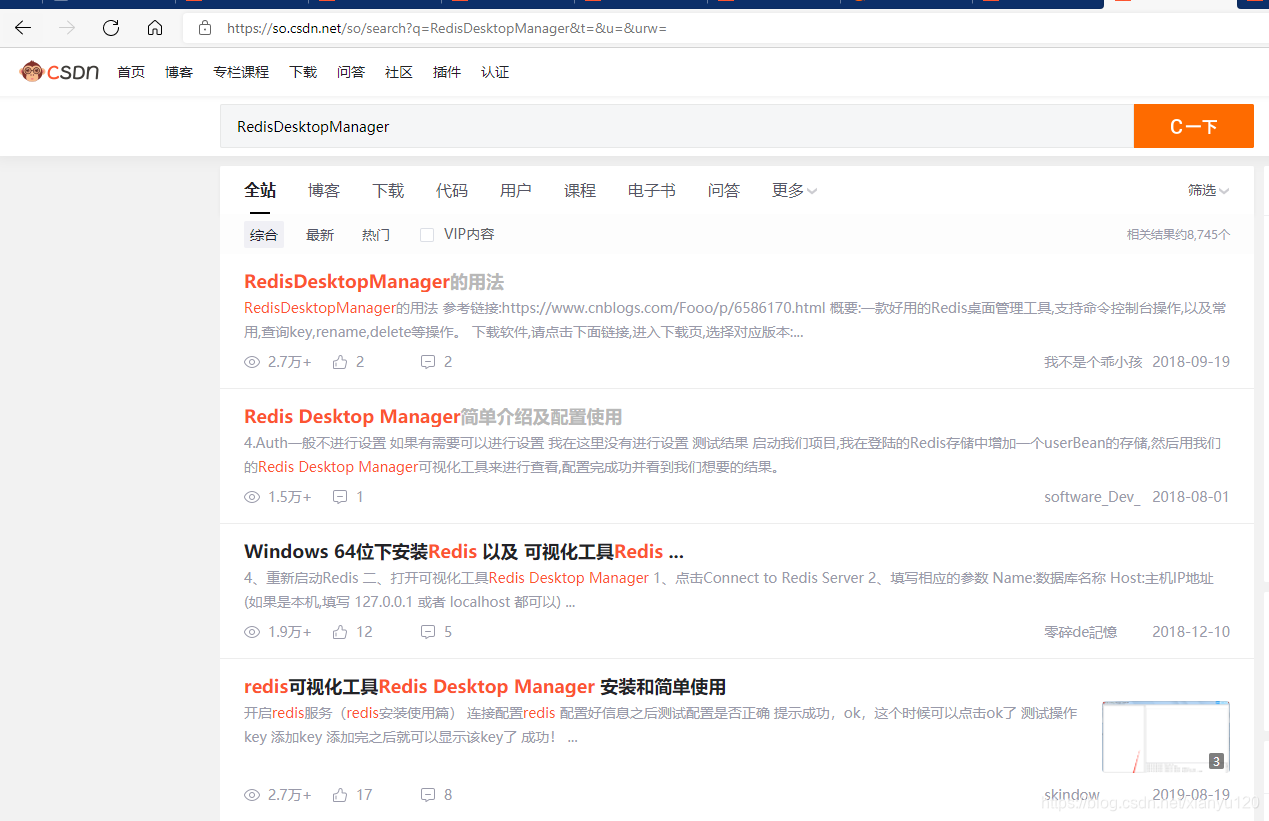Screen dimensions: 1269x821
Task: Open 问答 in the top navigation
Action: 351,72
